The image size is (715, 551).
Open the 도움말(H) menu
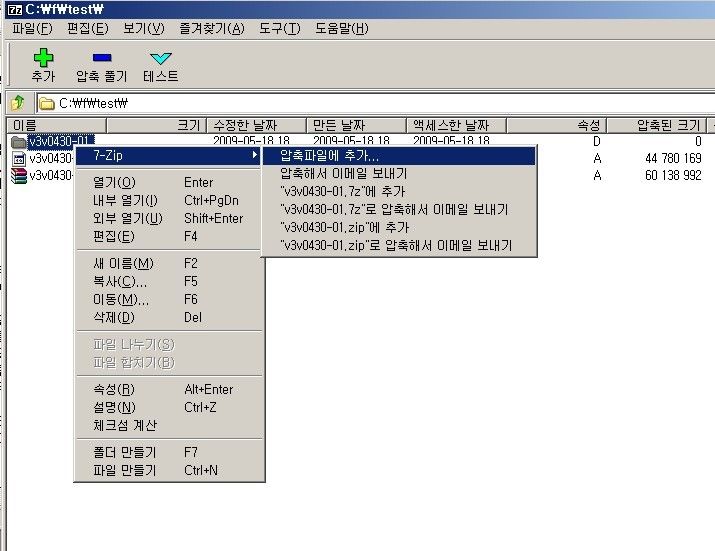[x=342, y=29]
